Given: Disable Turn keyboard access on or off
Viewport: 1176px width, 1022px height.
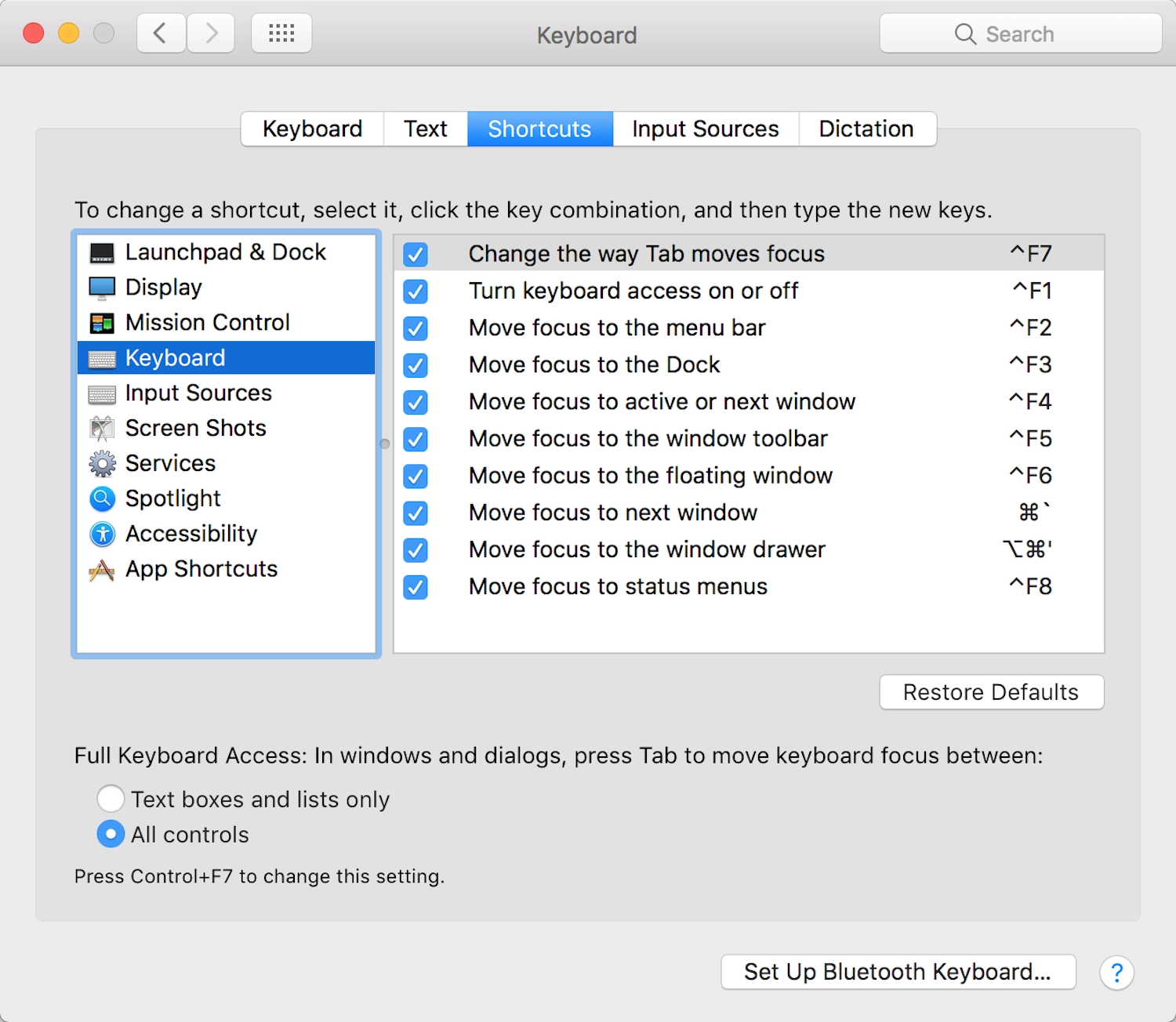Looking at the screenshot, I should (x=415, y=292).
